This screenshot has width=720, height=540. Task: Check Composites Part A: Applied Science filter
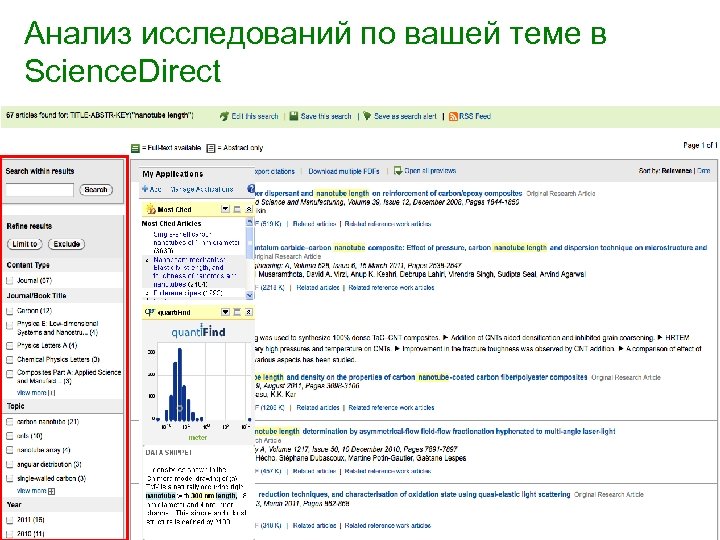(10, 374)
